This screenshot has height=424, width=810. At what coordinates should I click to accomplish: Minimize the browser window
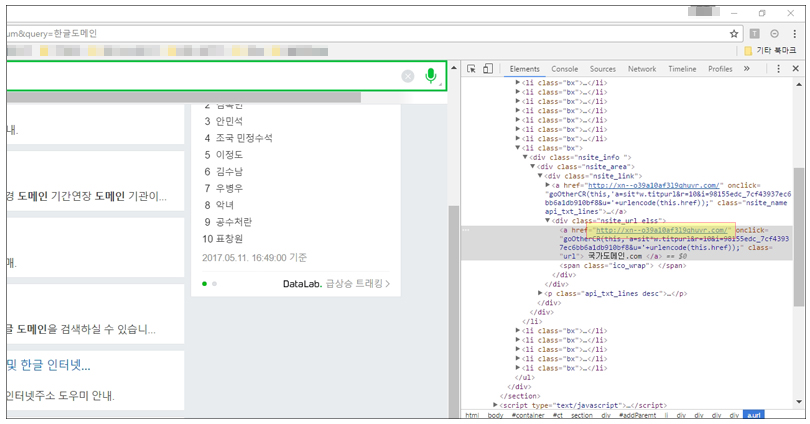(x=734, y=13)
